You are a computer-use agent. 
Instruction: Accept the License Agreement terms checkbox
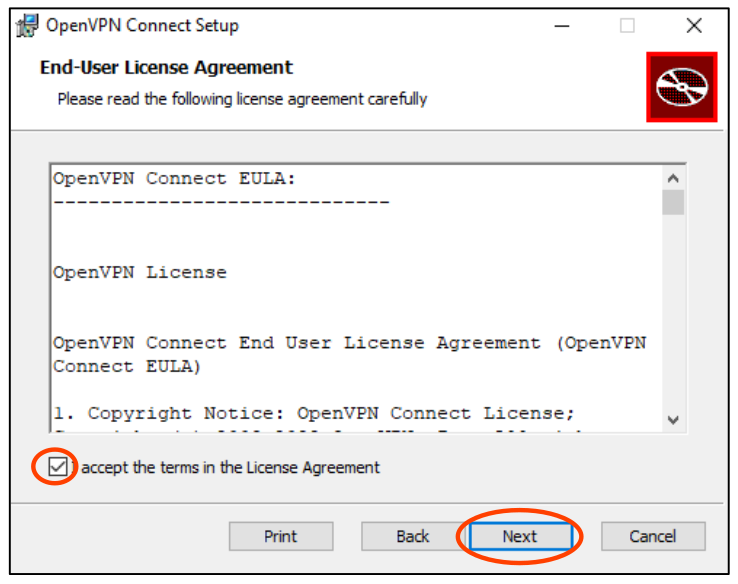pos(60,467)
